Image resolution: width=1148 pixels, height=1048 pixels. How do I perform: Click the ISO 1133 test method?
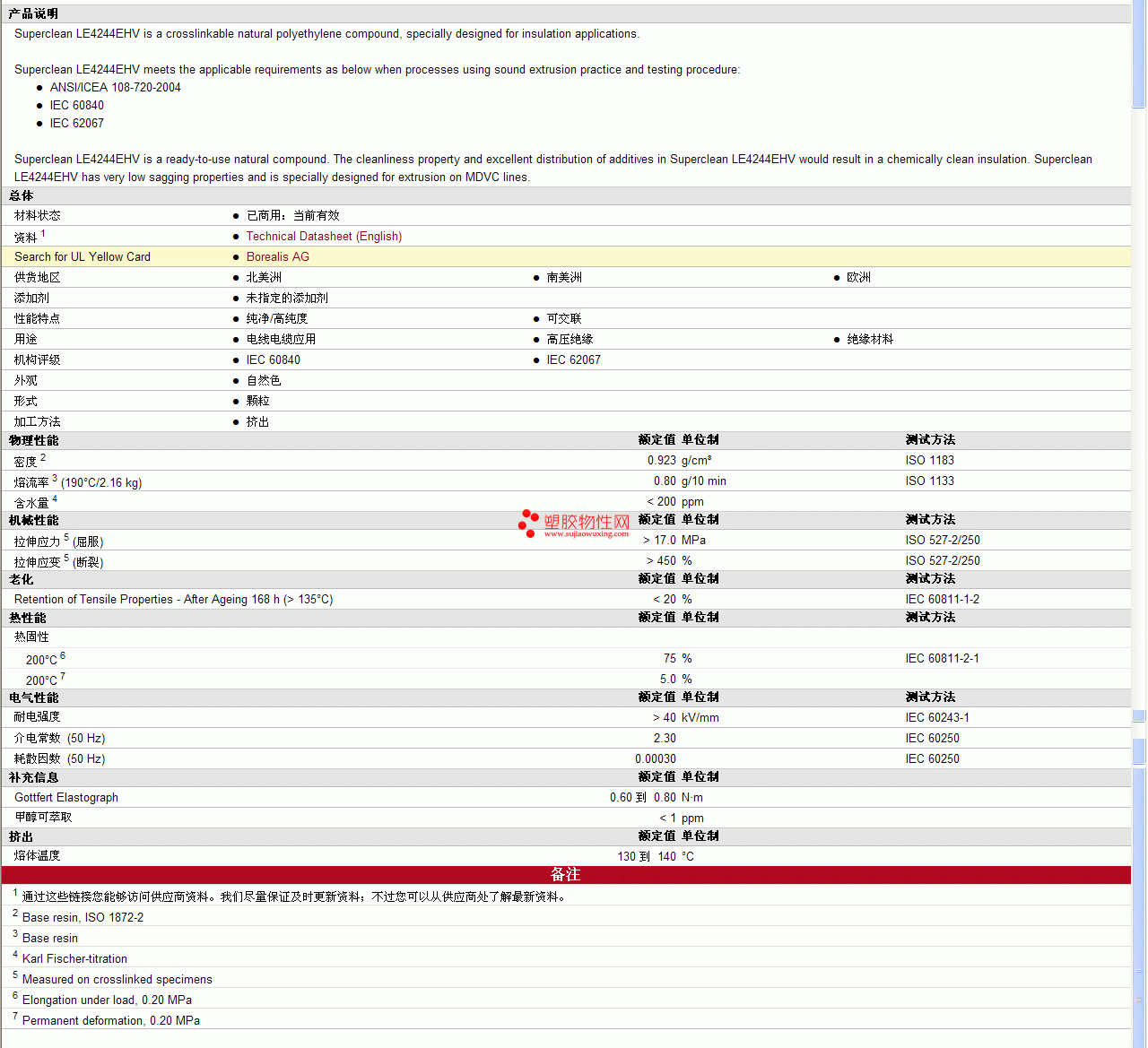click(930, 481)
